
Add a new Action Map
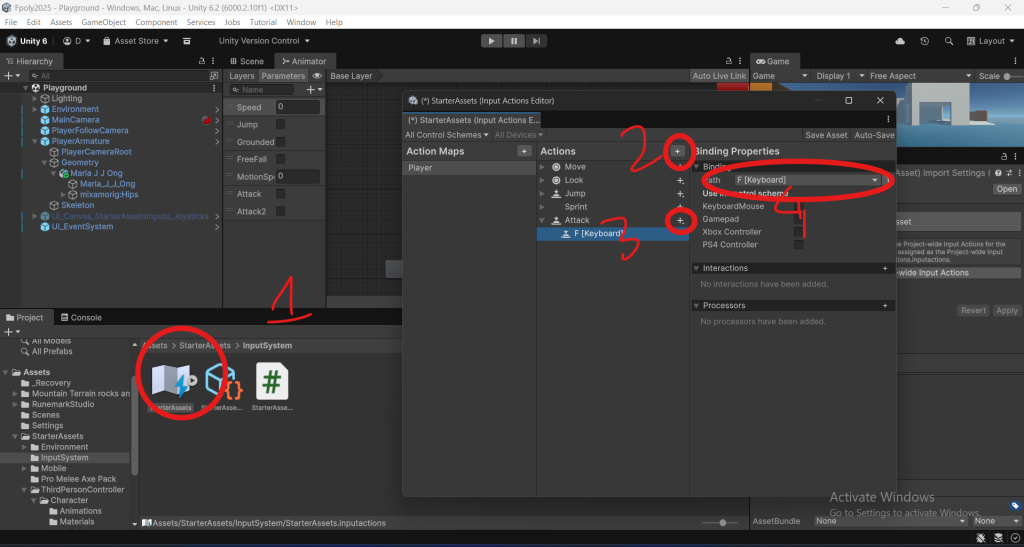[523, 151]
